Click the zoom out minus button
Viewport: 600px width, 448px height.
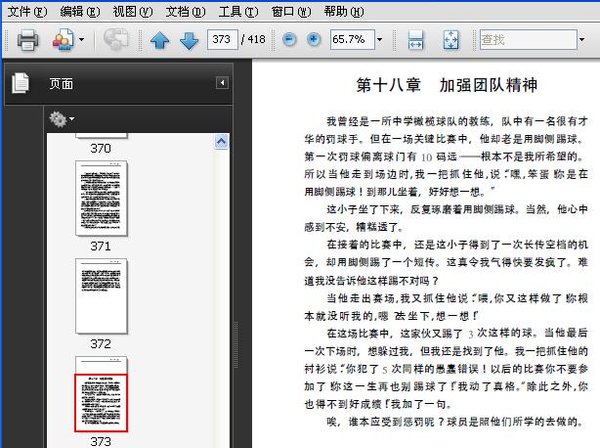pyautogui.click(x=289, y=39)
